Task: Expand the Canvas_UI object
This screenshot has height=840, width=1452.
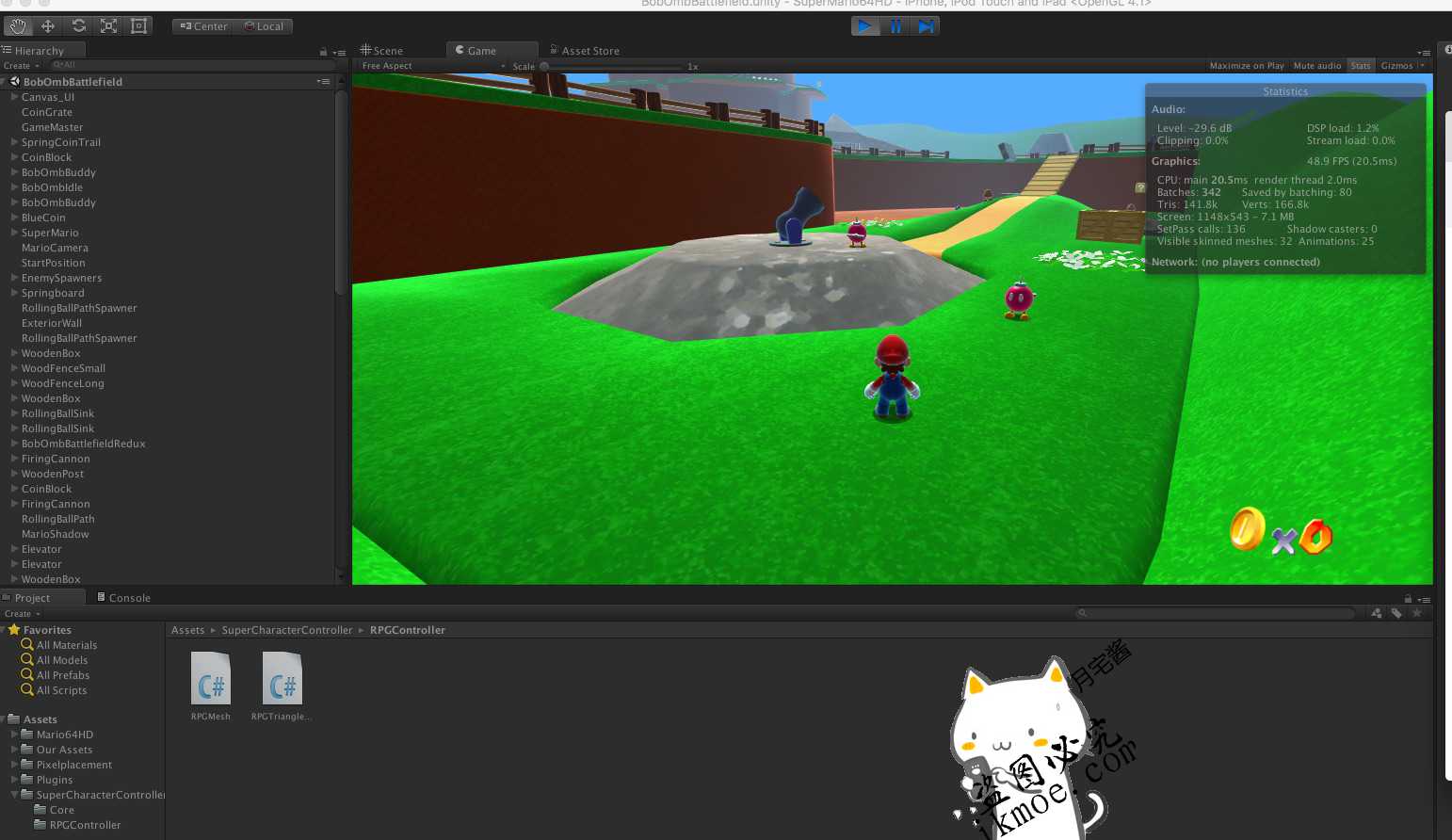Action: pyautogui.click(x=14, y=97)
